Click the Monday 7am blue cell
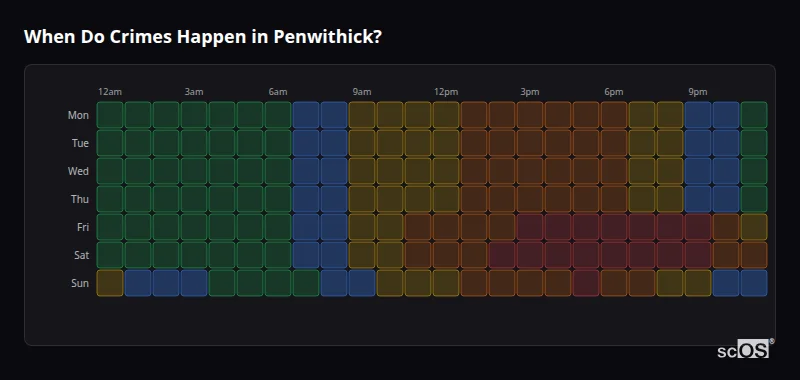The width and height of the screenshot is (800, 380). click(x=306, y=115)
